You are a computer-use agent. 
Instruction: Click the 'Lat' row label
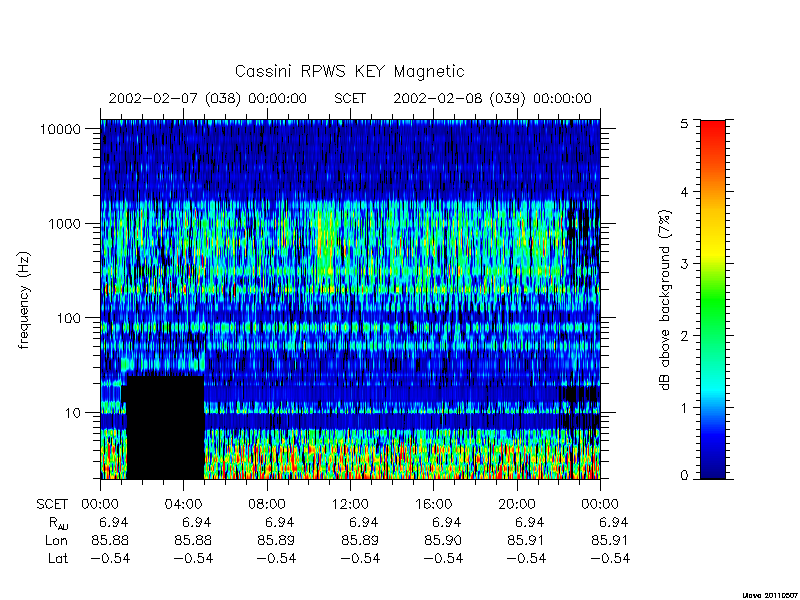point(58,559)
